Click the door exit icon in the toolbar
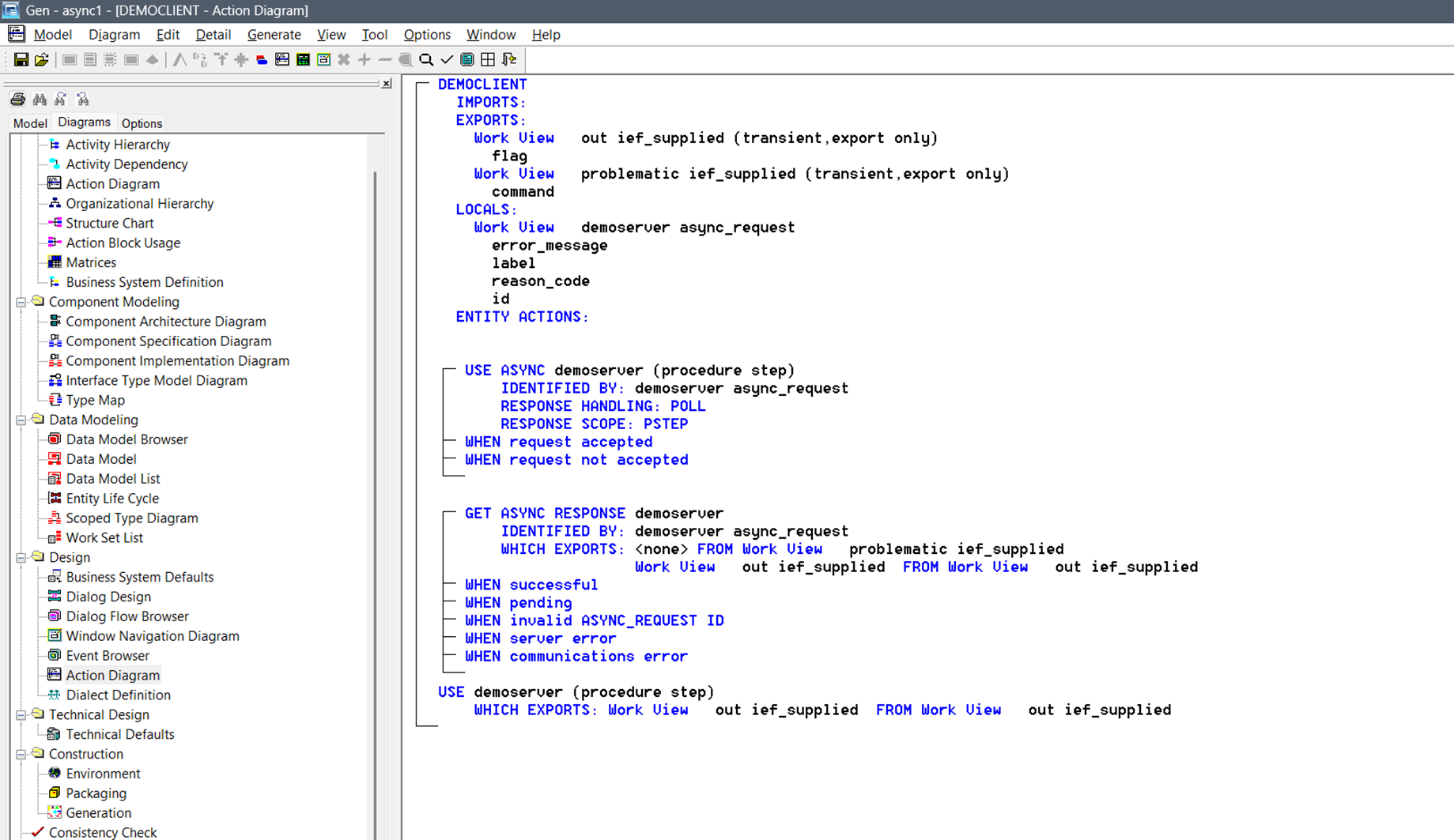The image size is (1454, 840). click(x=509, y=60)
